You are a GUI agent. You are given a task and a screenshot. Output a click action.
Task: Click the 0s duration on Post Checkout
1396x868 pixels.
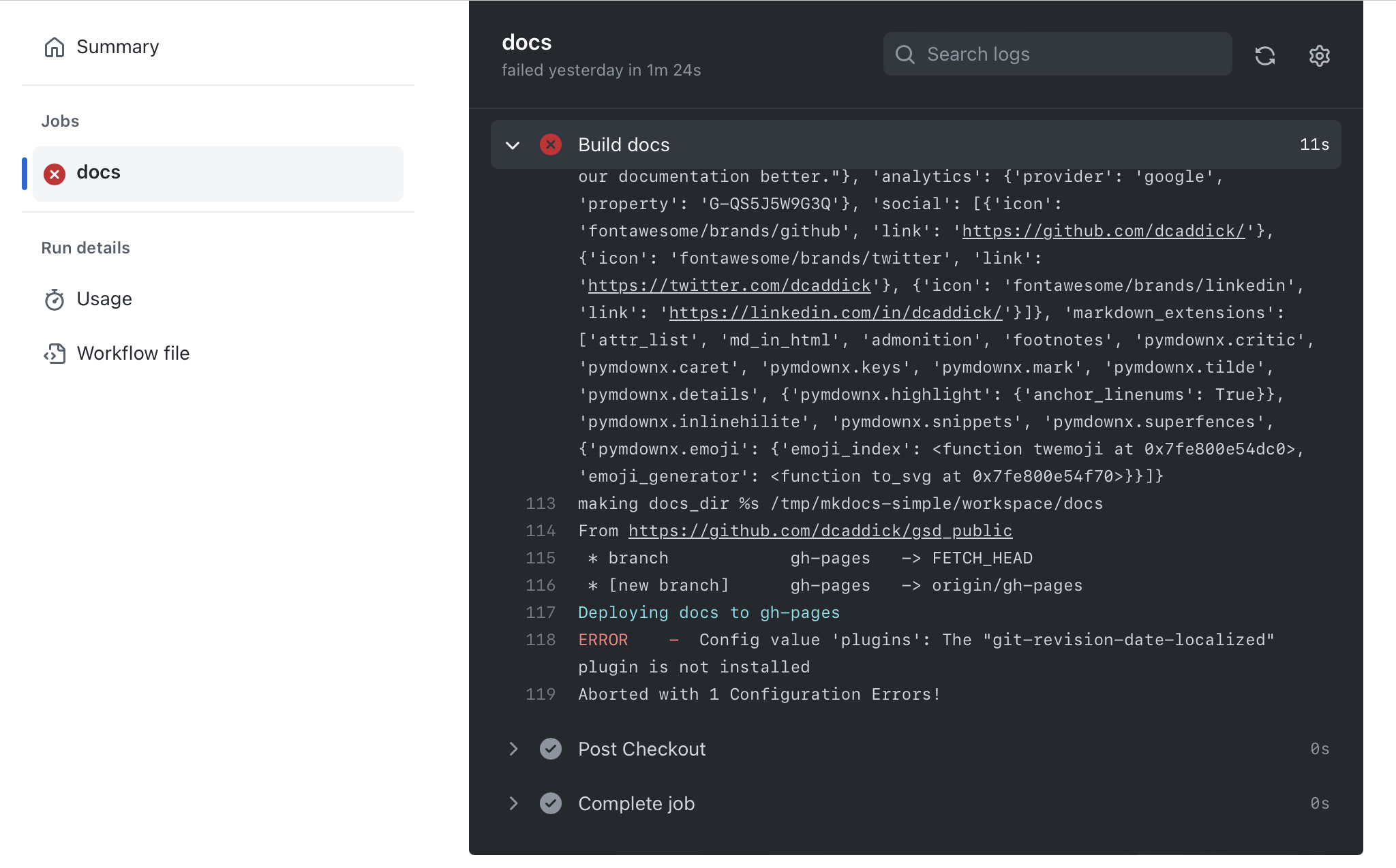(x=1320, y=749)
